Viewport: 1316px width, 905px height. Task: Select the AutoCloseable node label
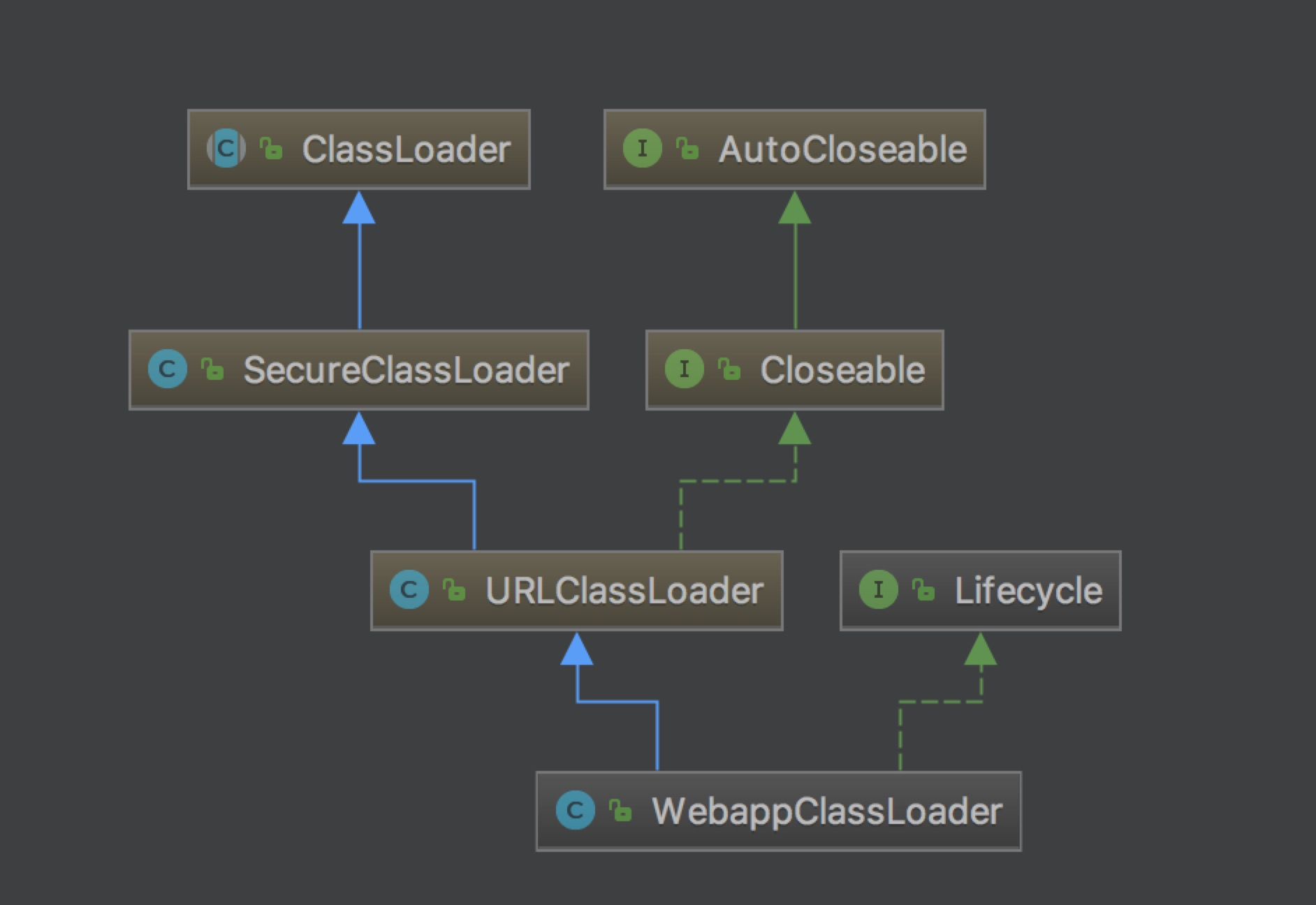[x=842, y=149]
